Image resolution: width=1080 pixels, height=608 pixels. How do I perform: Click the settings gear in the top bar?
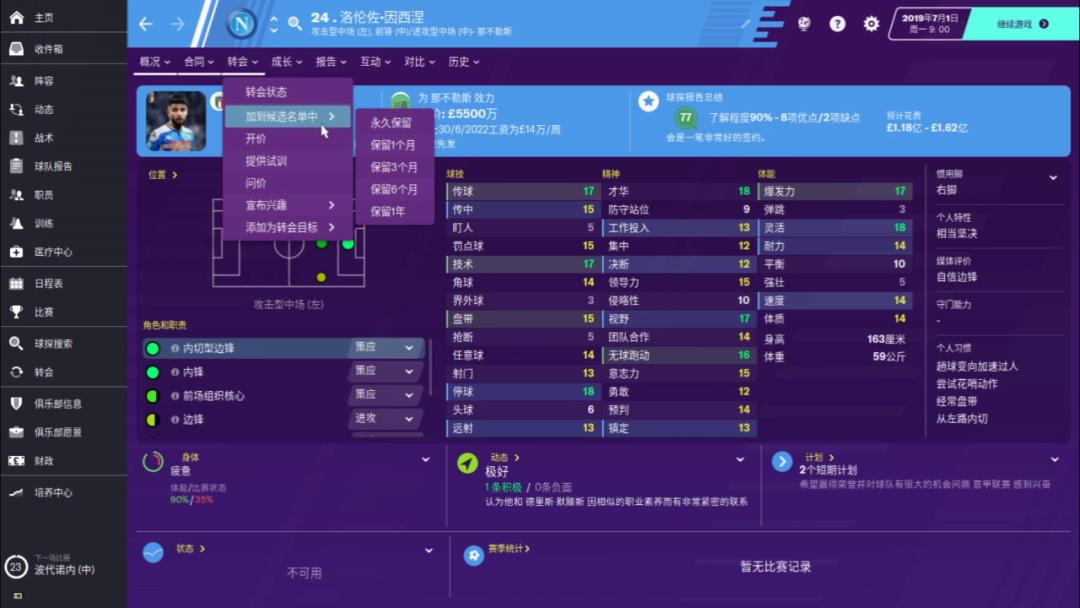[870, 22]
